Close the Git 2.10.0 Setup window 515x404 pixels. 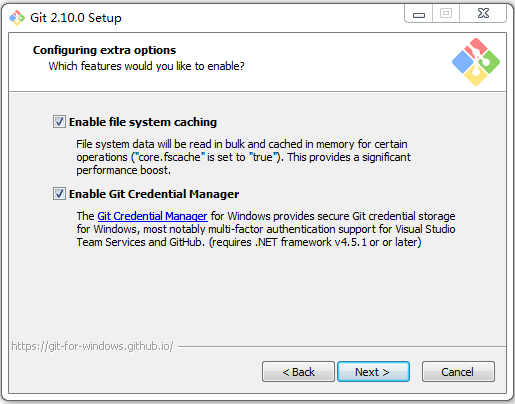483,14
